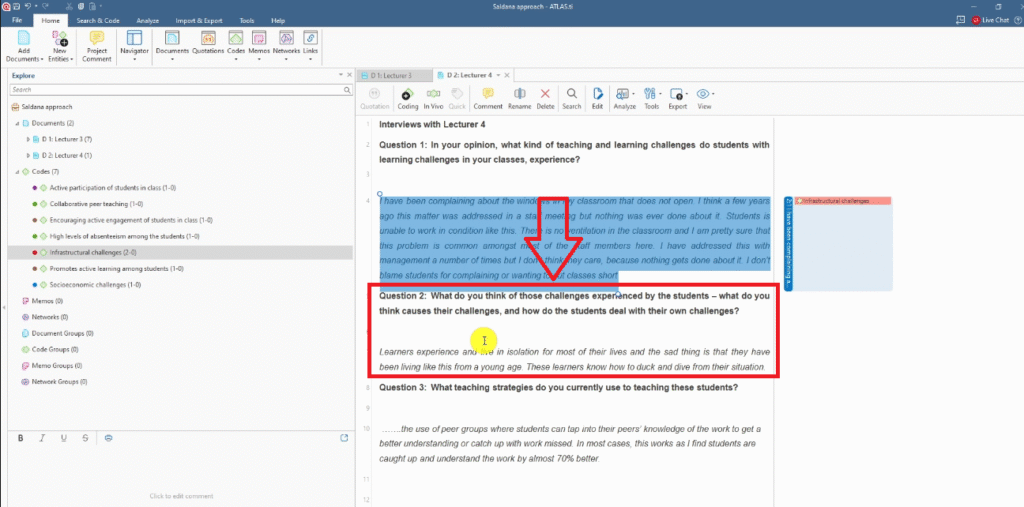This screenshot has height=507, width=1024.
Task: Click red color dot of Infrastructural challenges code
Action: (x=34, y=253)
